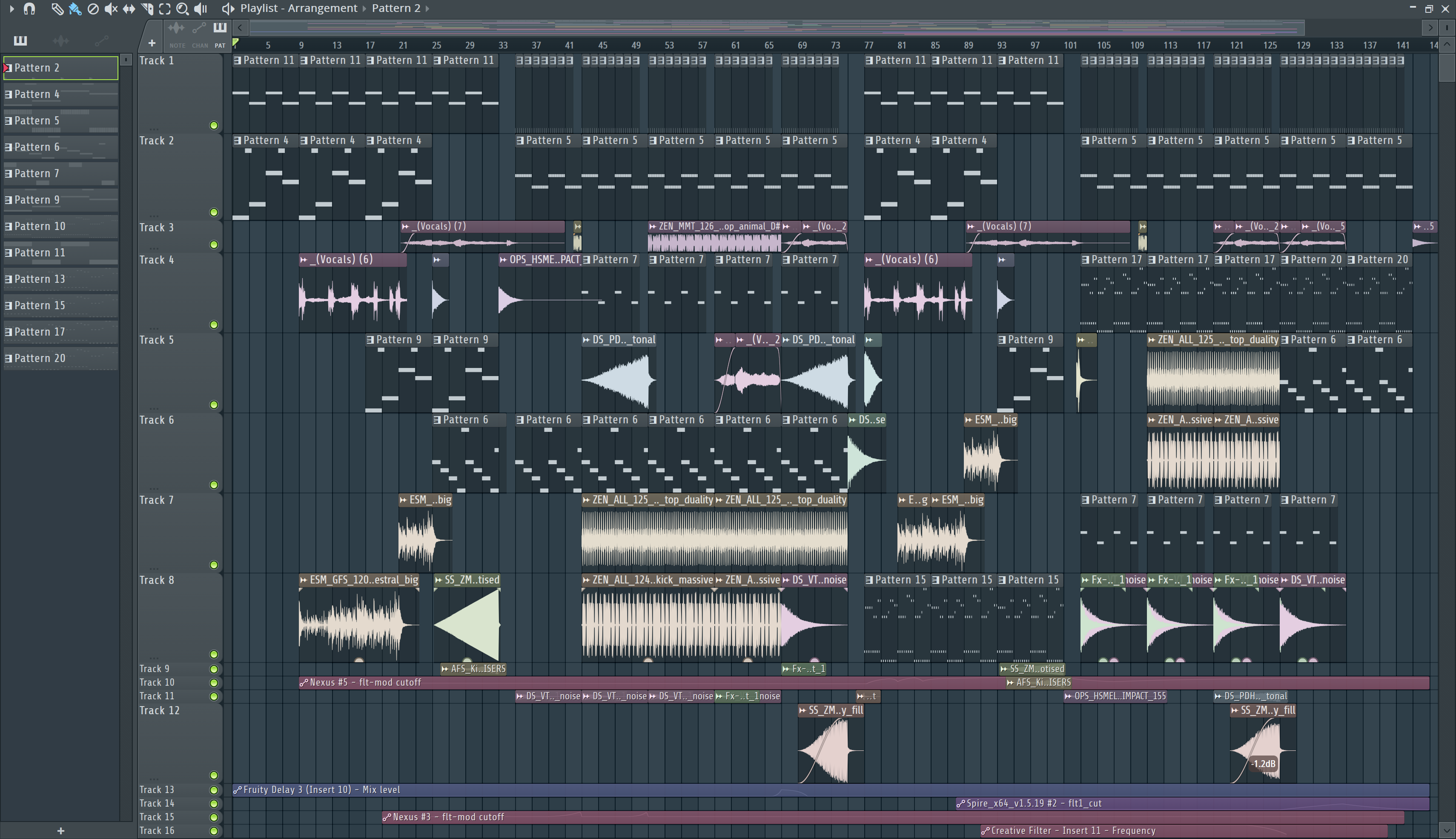Image resolution: width=1456 pixels, height=839 pixels.
Task: Click the green playhead marker at bar 1
Action: click(235, 43)
